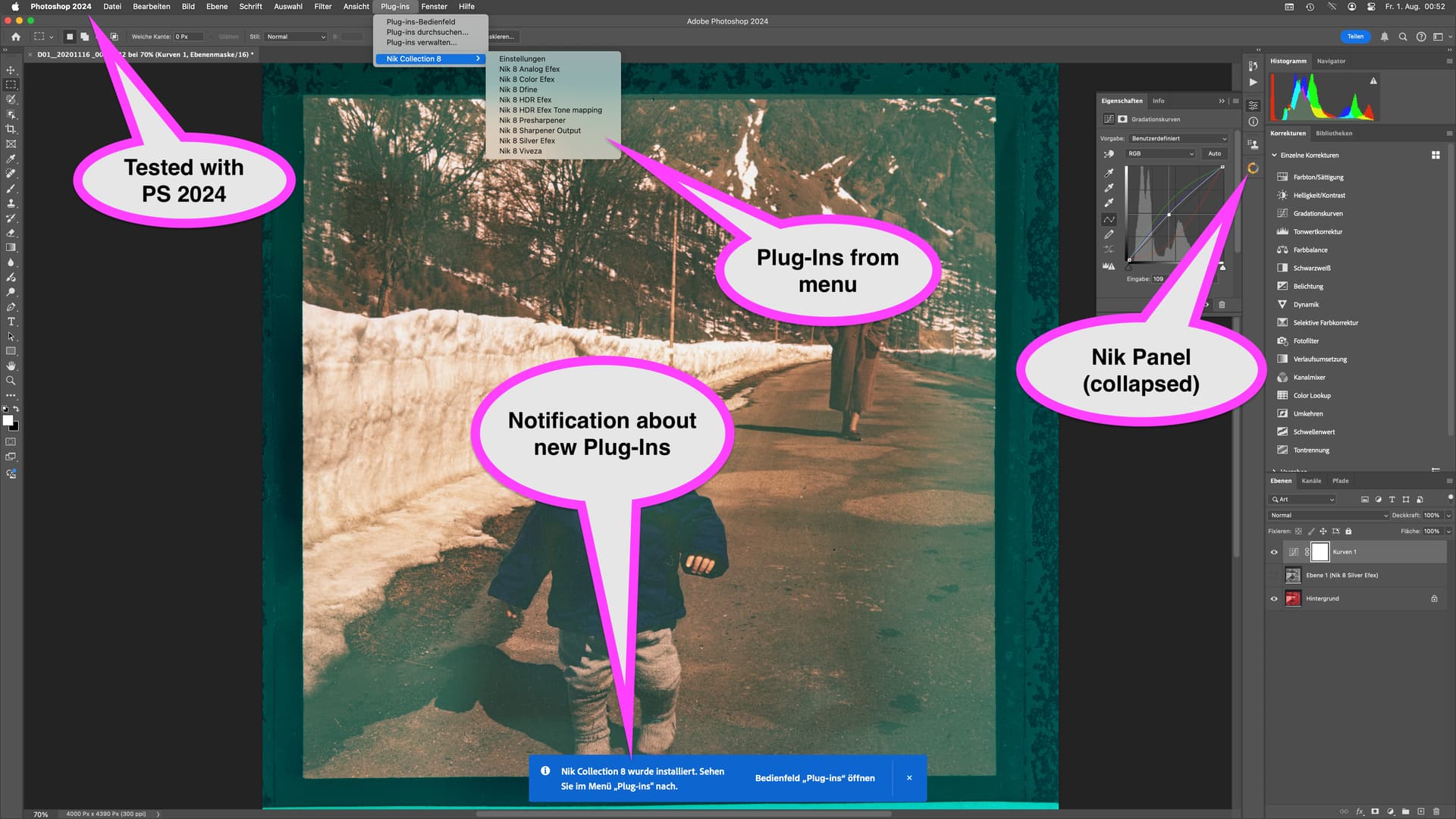Click the Home icon in options bar

pos(15,36)
